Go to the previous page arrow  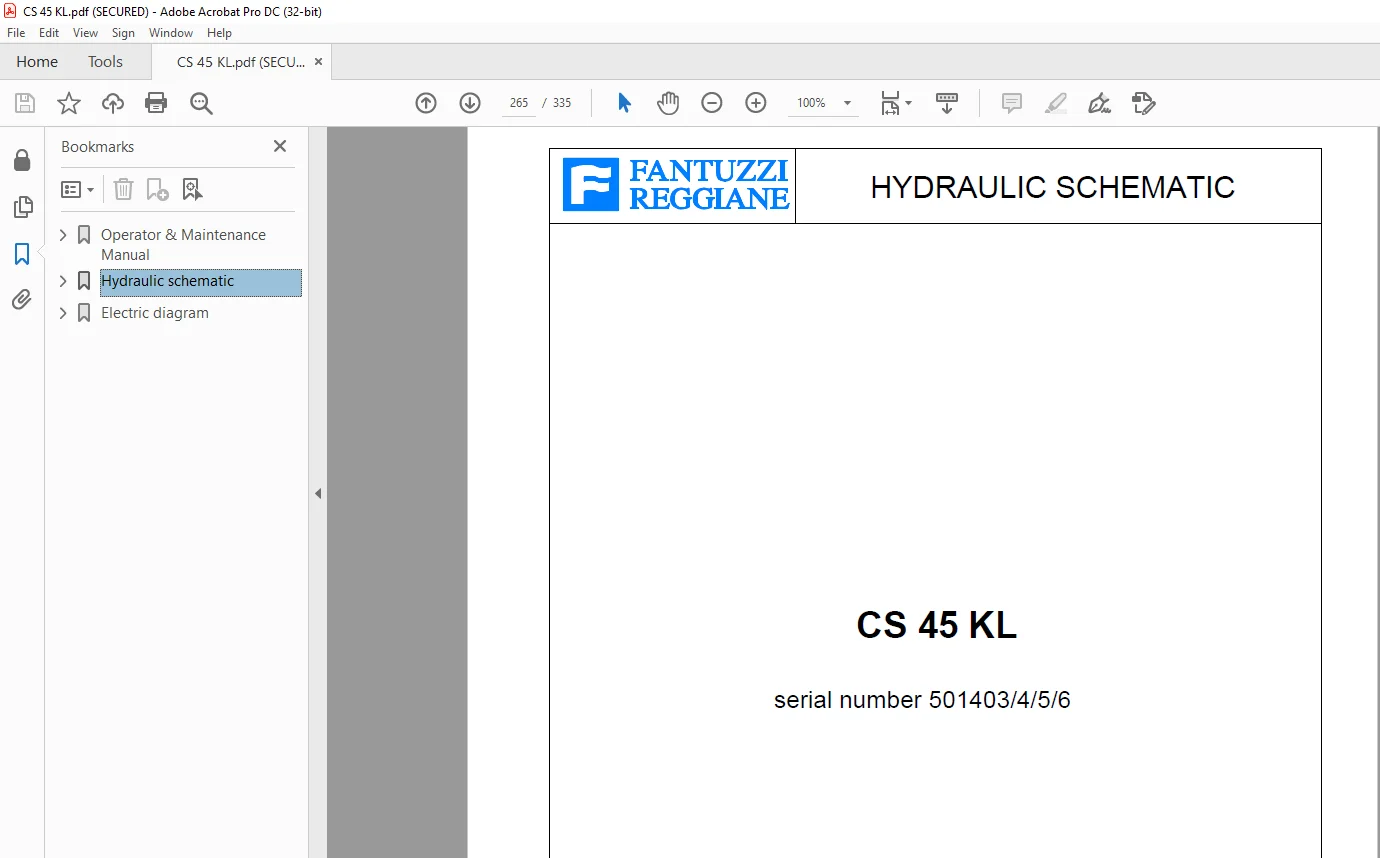(426, 103)
